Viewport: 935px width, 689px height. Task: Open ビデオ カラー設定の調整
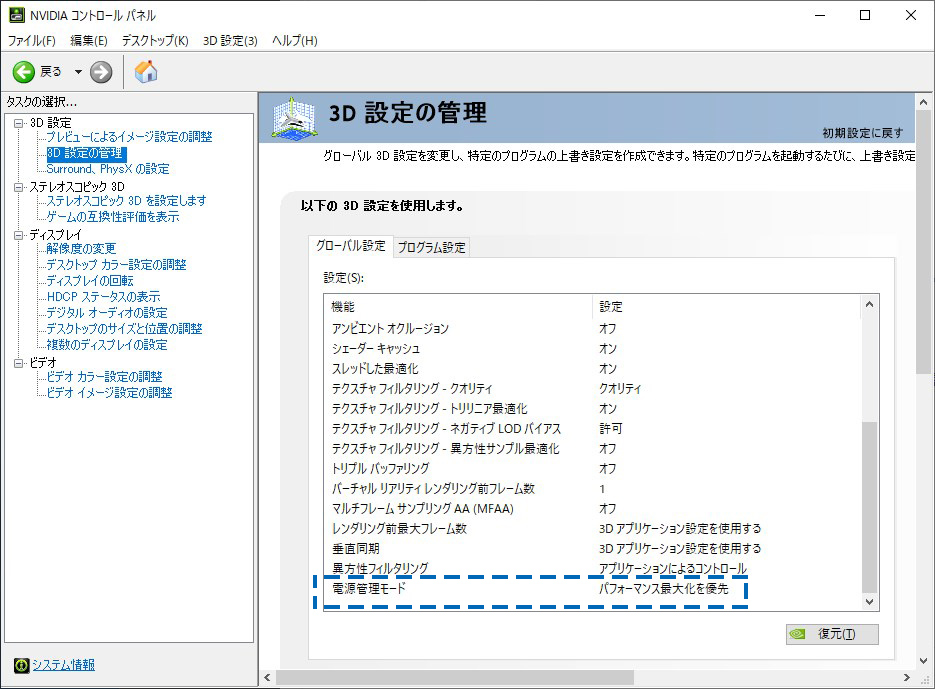point(104,376)
